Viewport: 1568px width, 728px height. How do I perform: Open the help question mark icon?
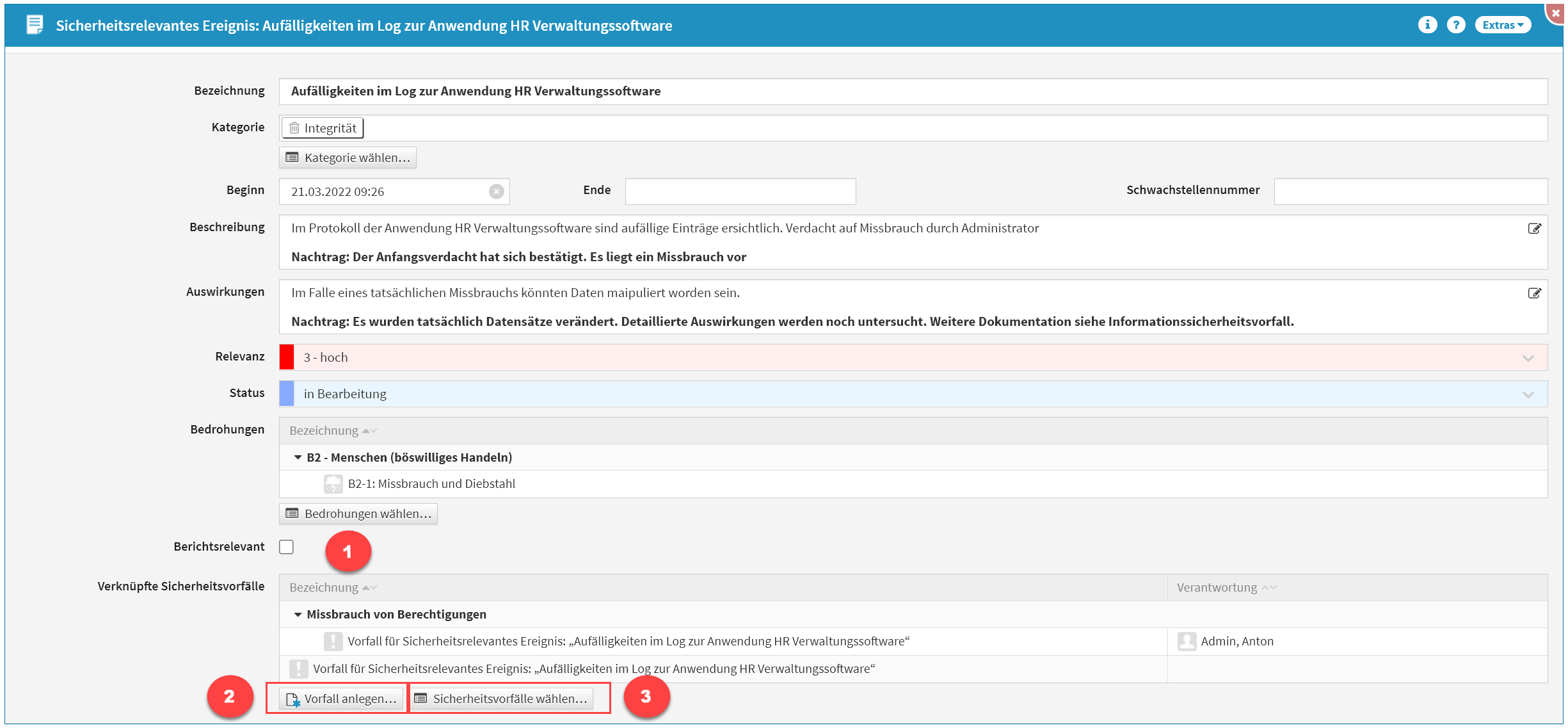click(x=1456, y=25)
